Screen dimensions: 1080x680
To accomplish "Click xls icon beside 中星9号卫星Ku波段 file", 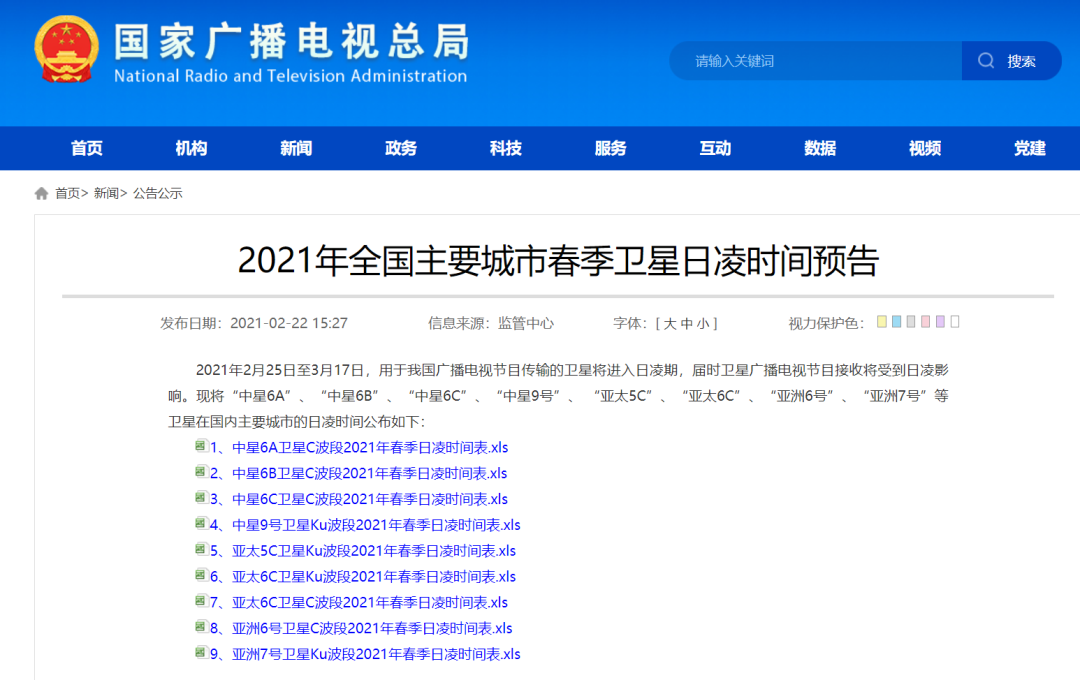I will pyautogui.click(x=200, y=523).
